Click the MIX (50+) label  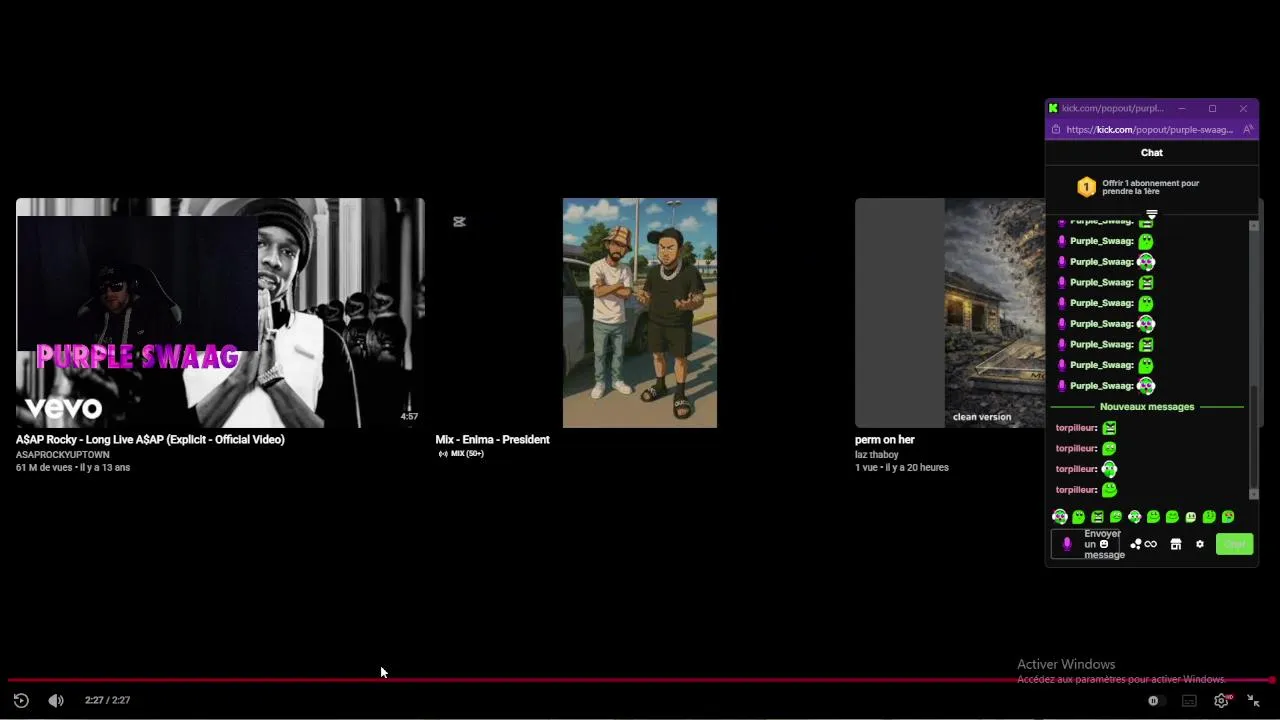pos(461,454)
